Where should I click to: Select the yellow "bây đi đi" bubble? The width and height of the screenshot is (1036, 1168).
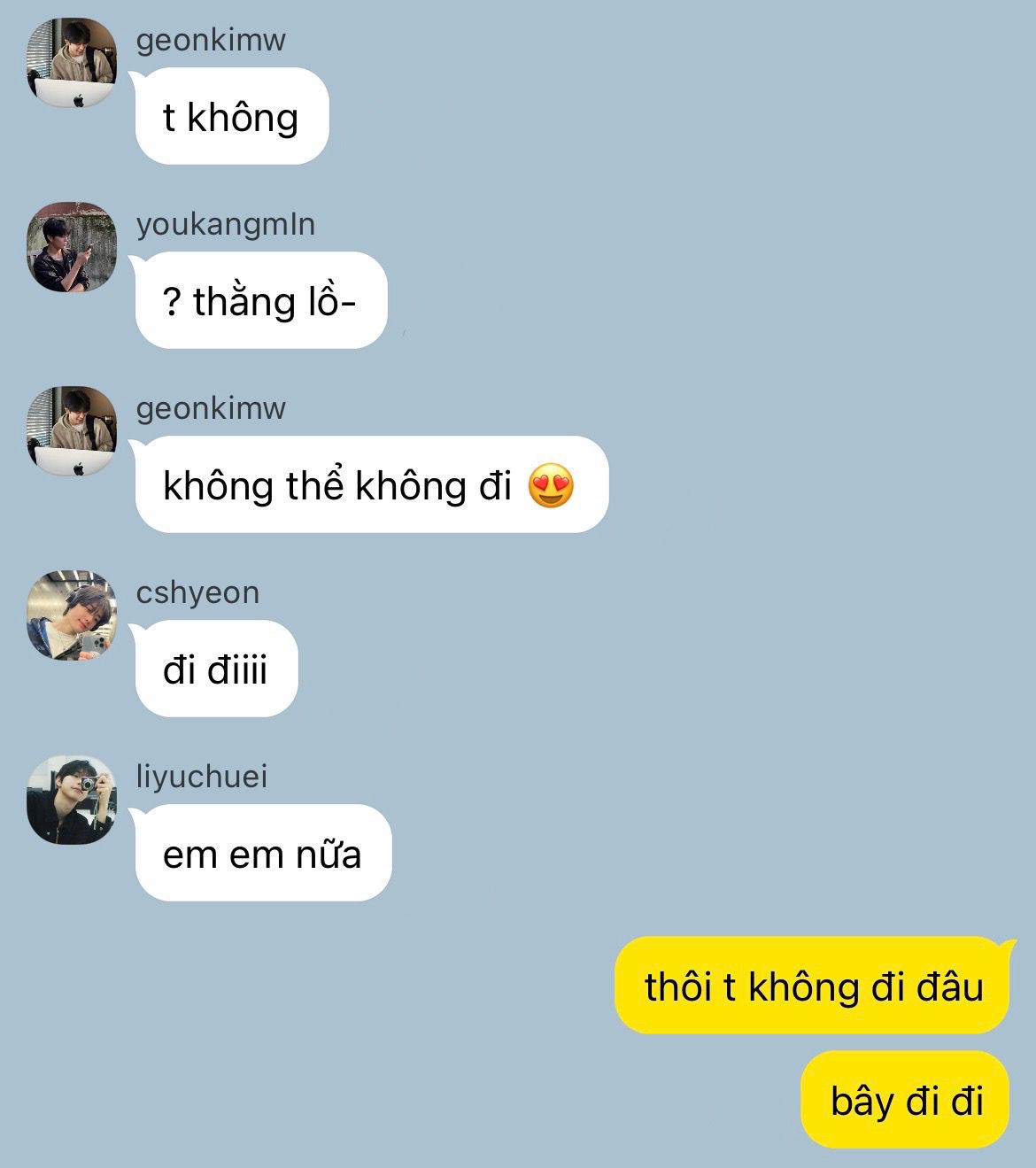tap(905, 1099)
